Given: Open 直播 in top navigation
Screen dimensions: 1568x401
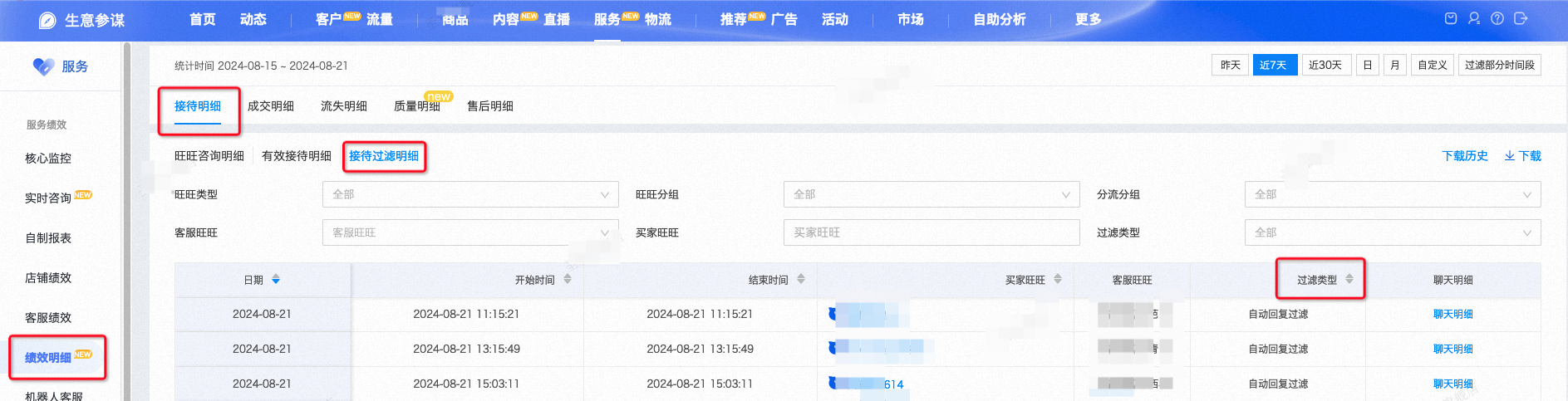Looking at the screenshot, I should 557,19.
